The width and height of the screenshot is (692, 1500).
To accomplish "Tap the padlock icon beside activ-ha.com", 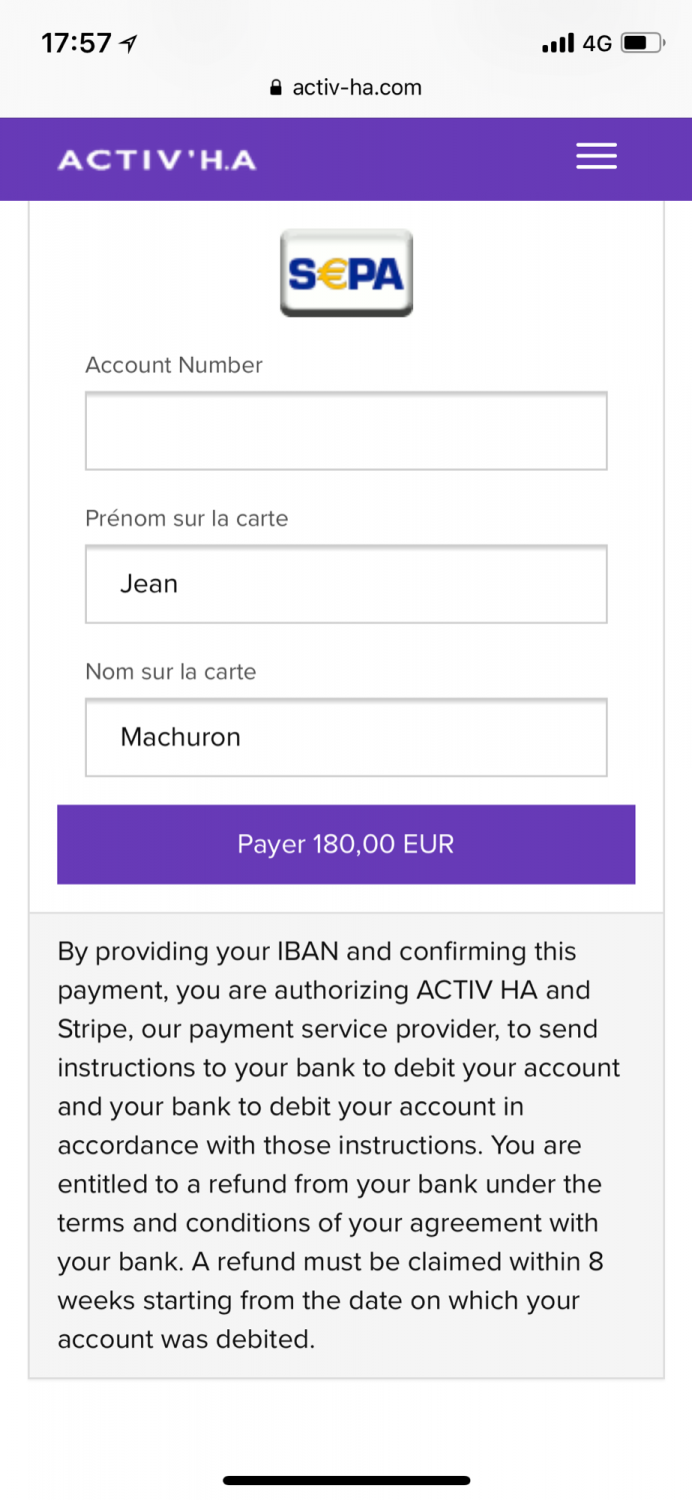I will pyautogui.click(x=277, y=88).
